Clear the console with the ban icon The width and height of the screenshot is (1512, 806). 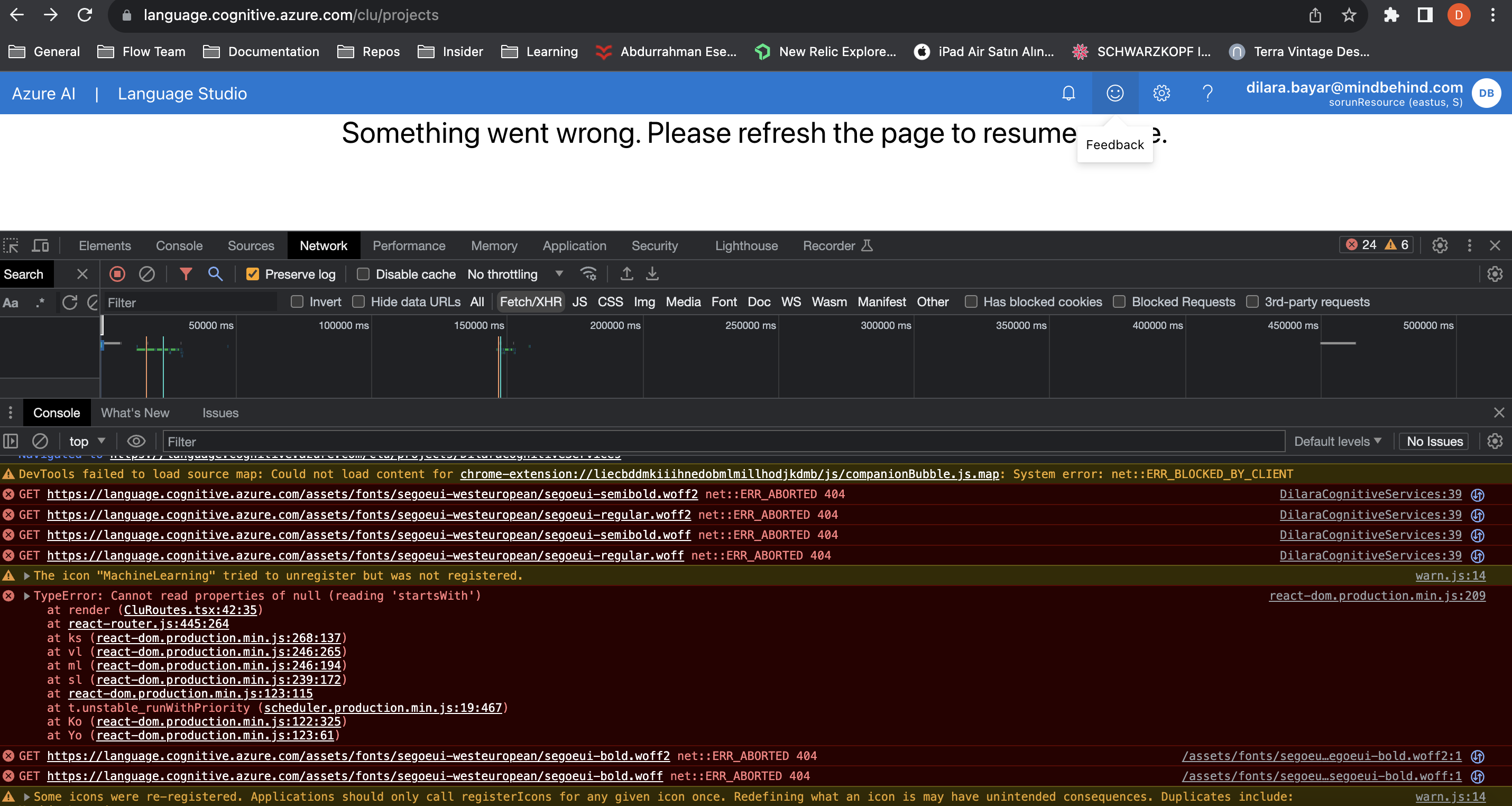[40, 442]
